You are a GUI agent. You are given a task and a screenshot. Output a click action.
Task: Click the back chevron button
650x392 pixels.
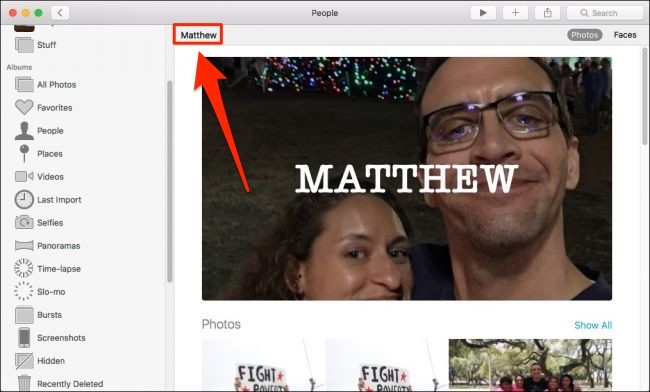pos(60,12)
